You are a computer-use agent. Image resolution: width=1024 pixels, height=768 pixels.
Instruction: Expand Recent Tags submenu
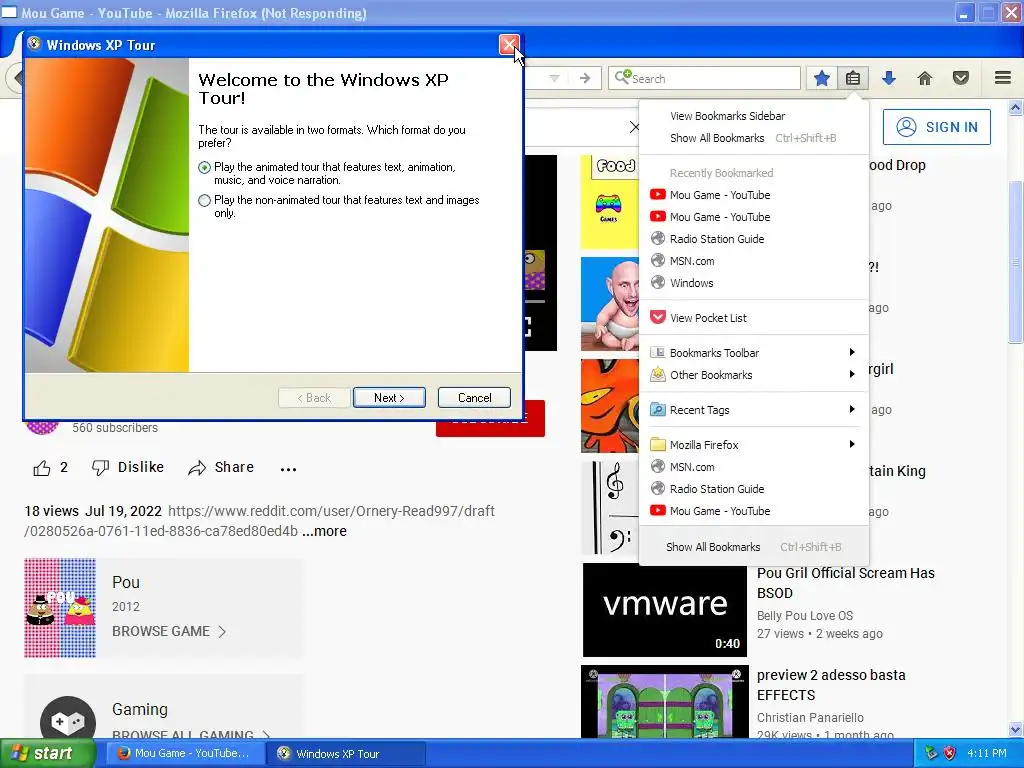753,410
